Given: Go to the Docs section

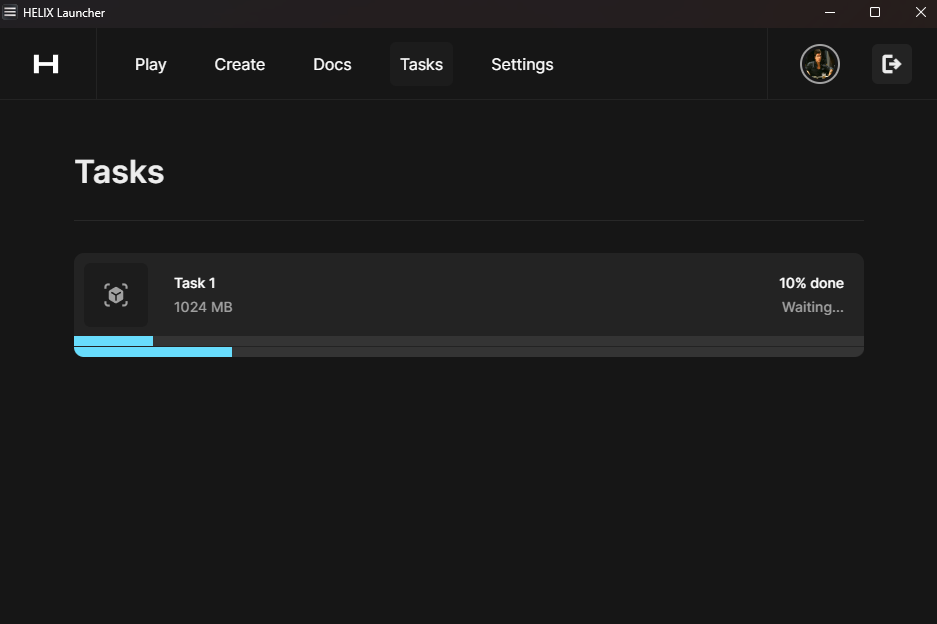Looking at the screenshot, I should [x=332, y=64].
